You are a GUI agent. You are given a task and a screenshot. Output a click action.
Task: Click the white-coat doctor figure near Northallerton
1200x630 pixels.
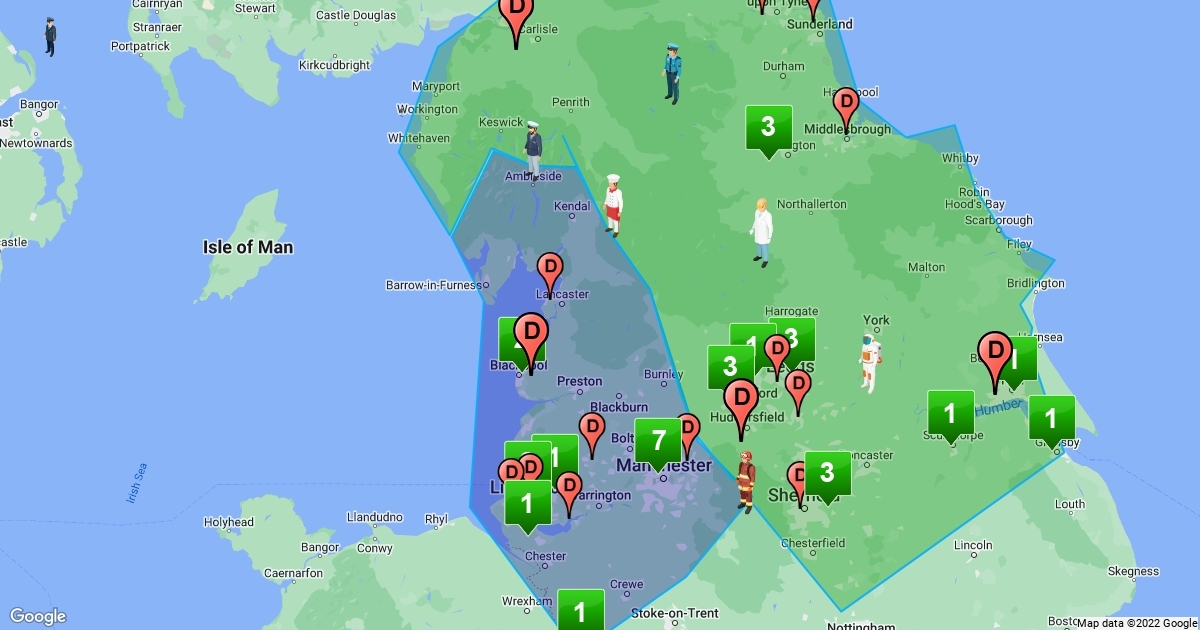coord(762,232)
